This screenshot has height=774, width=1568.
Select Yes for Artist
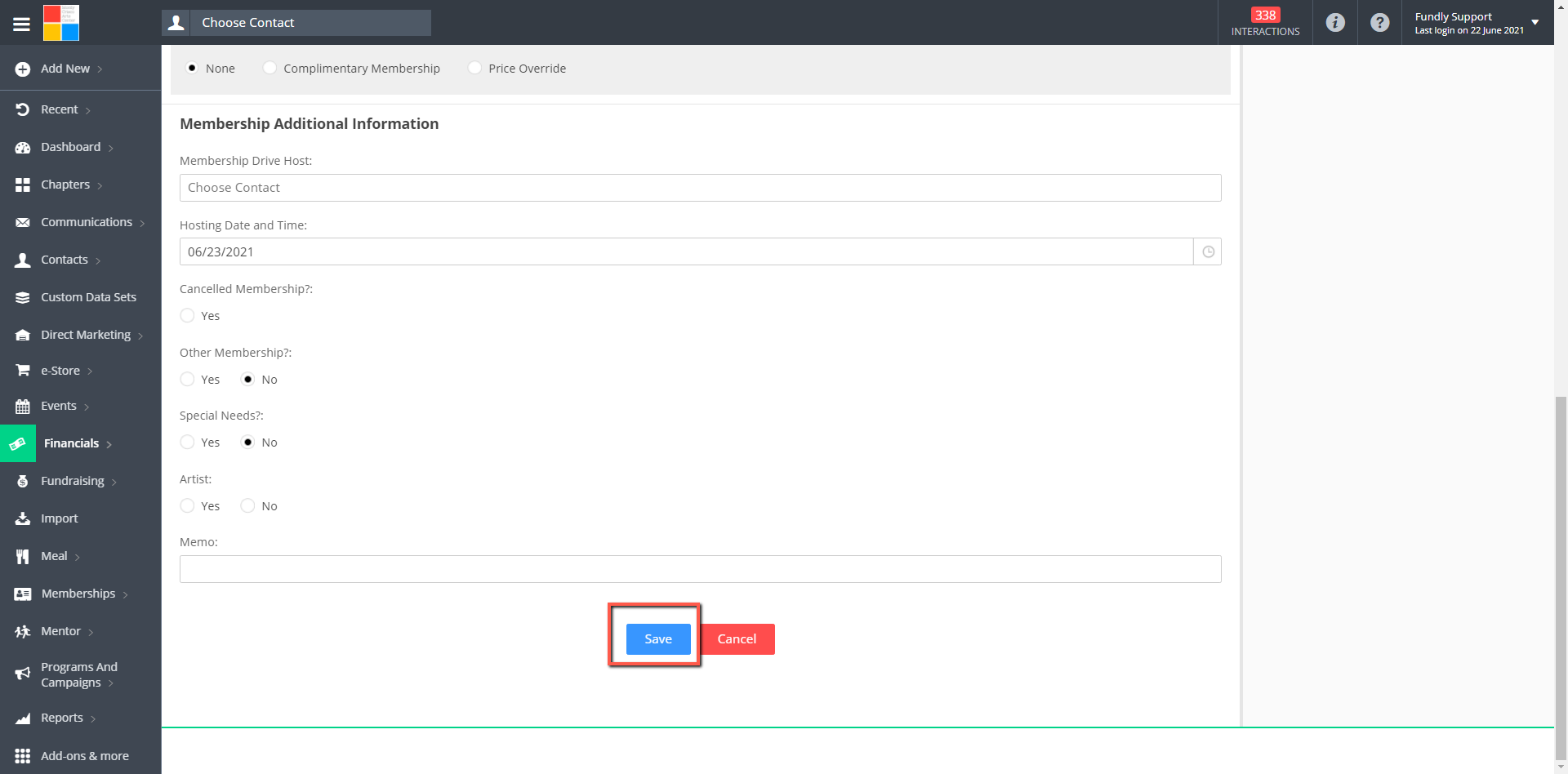pyautogui.click(x=187, y=505)
